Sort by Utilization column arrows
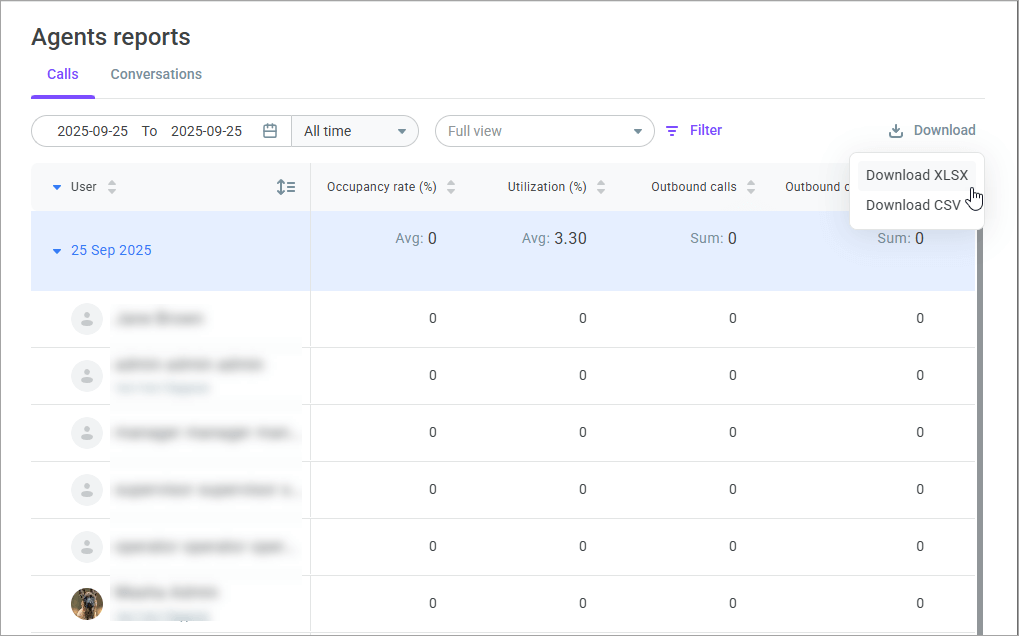1019x636 pixels. [601, 187]
